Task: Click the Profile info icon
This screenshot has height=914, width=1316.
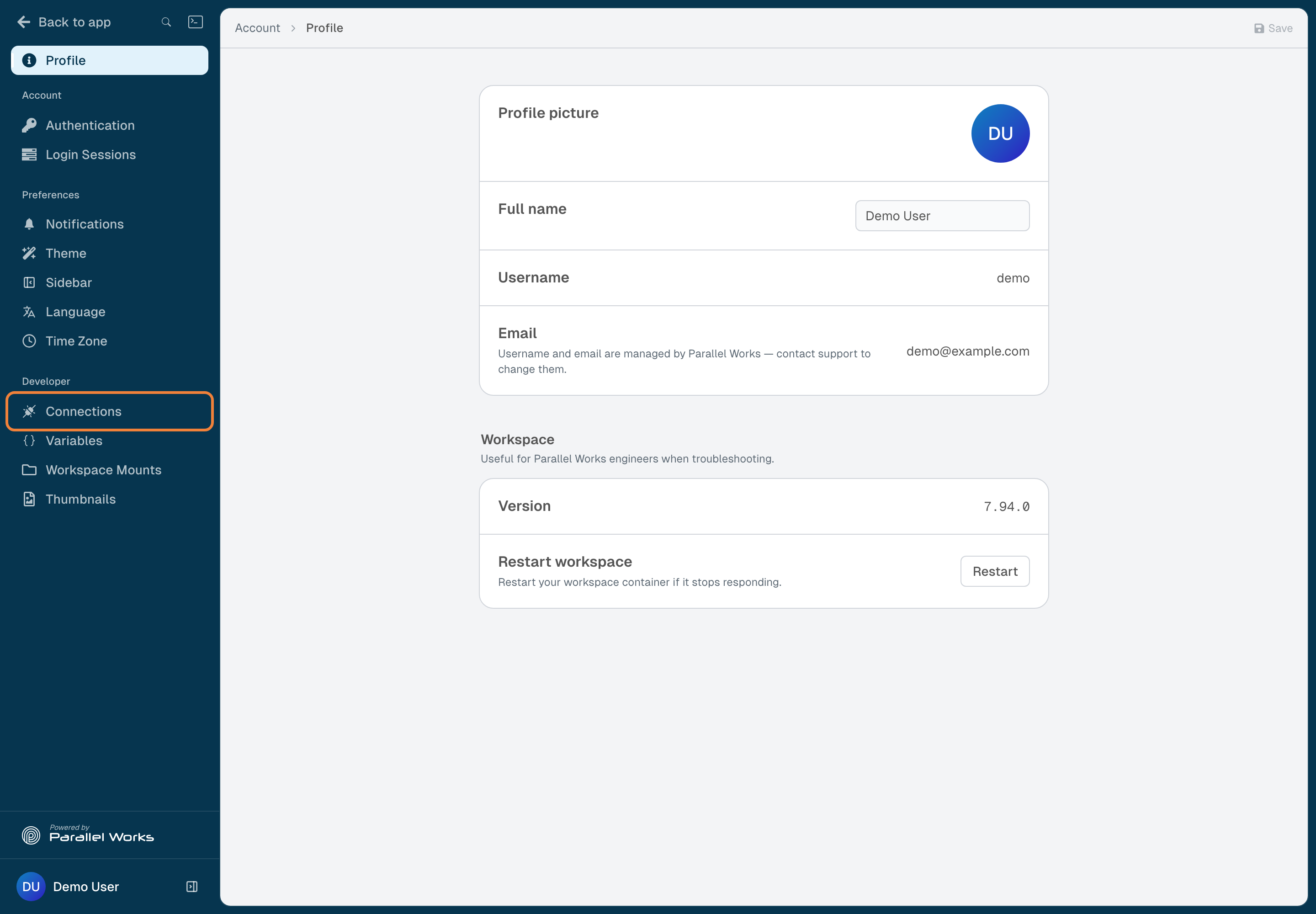Action: (29, 60)
